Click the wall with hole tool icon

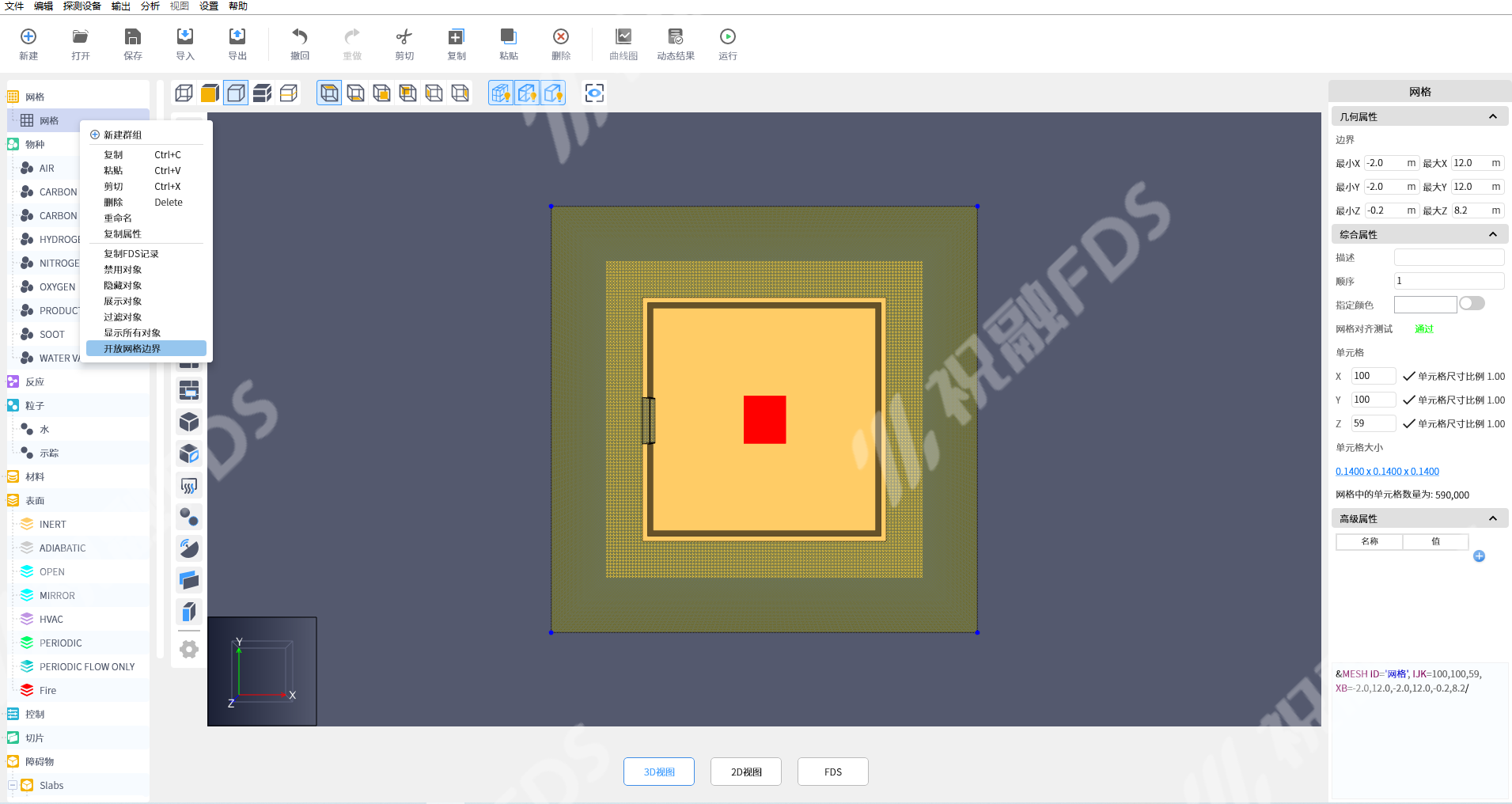189,390
